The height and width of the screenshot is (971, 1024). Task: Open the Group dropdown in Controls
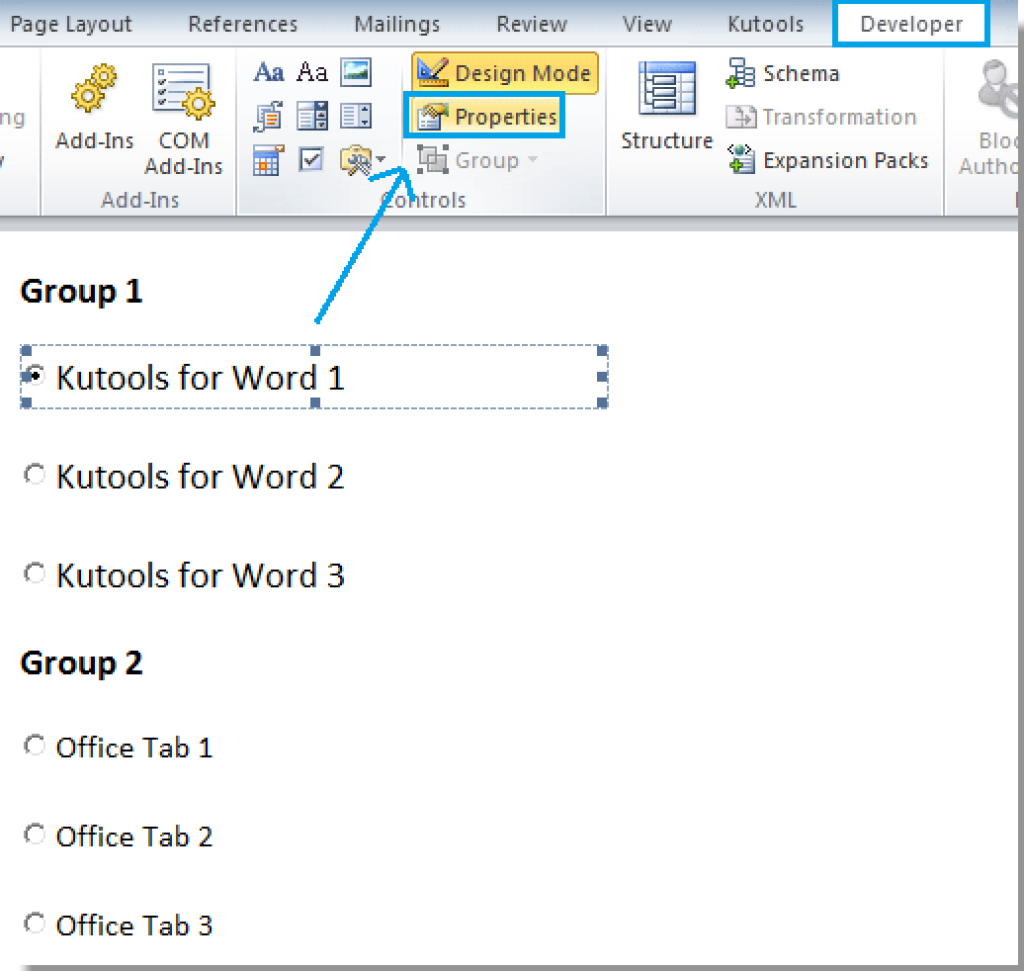tap(531, 160)
